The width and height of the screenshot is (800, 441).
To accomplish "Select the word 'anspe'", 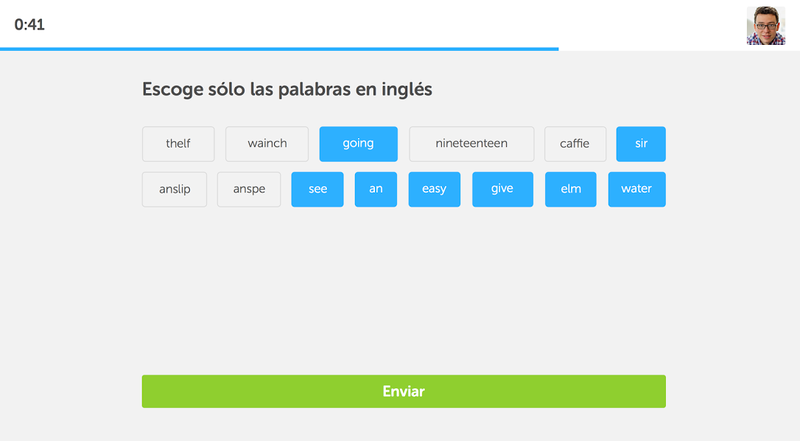I will (x=249, y=189).
